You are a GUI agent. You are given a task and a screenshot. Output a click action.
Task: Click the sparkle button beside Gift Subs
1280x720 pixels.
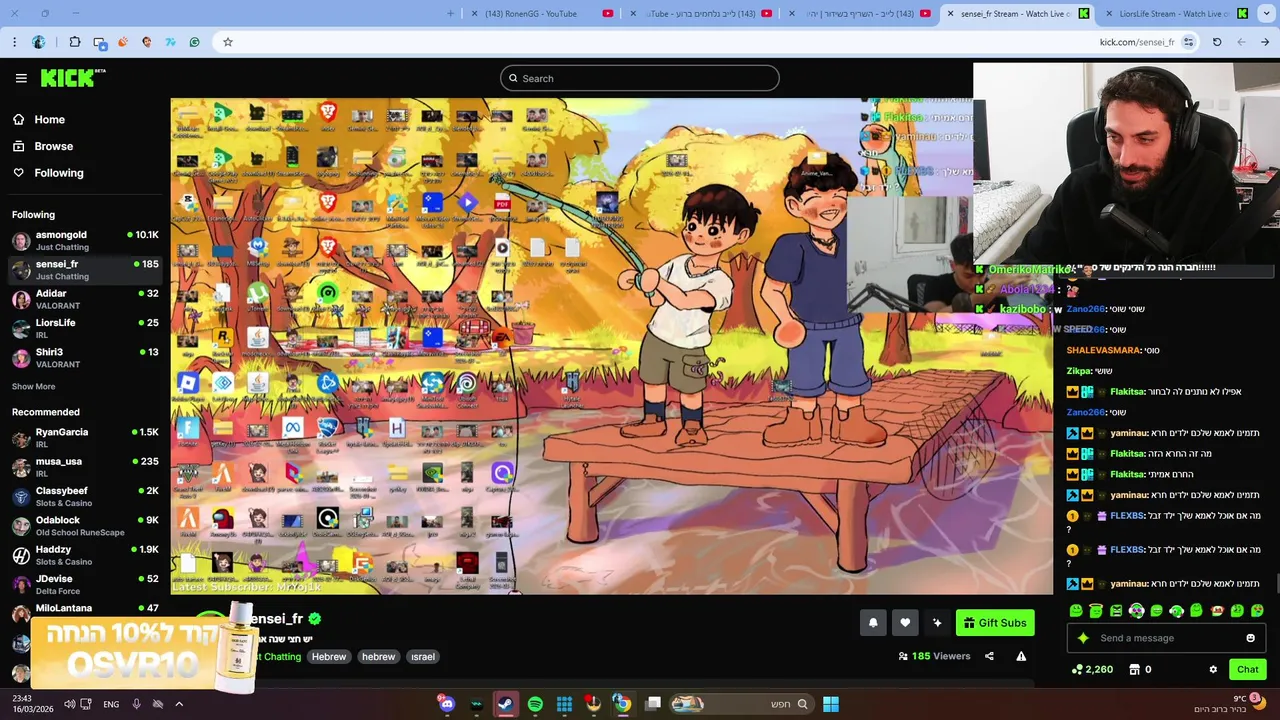(x=937, y=623)
